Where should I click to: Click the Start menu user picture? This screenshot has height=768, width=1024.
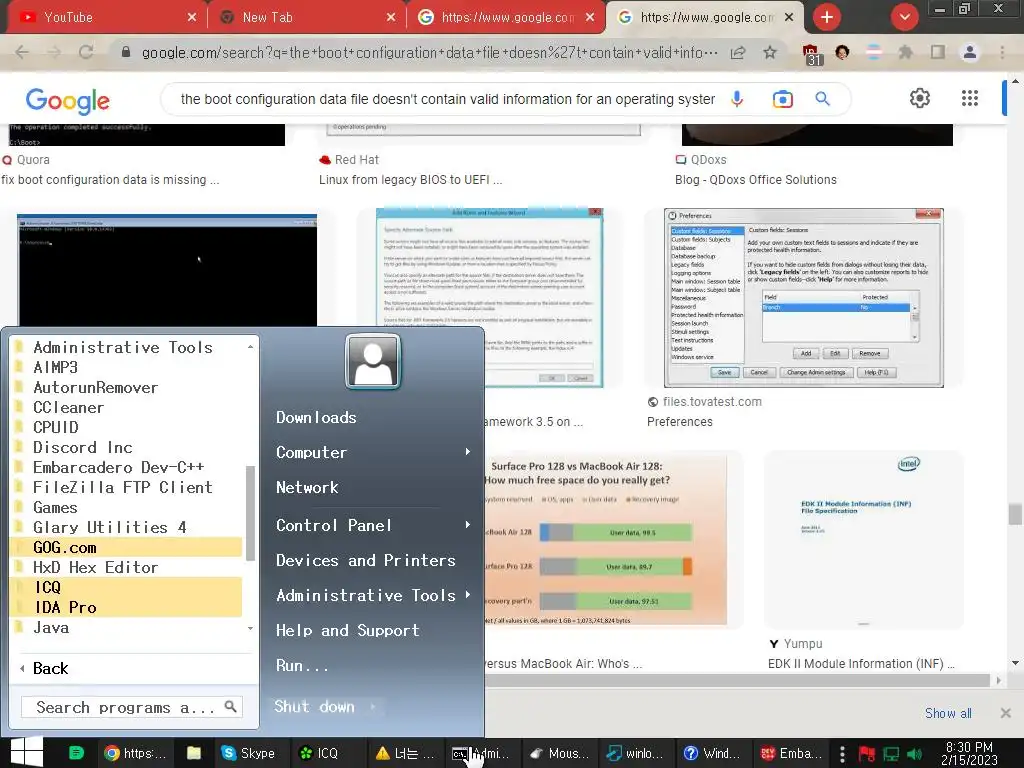[x=373, y=361]
